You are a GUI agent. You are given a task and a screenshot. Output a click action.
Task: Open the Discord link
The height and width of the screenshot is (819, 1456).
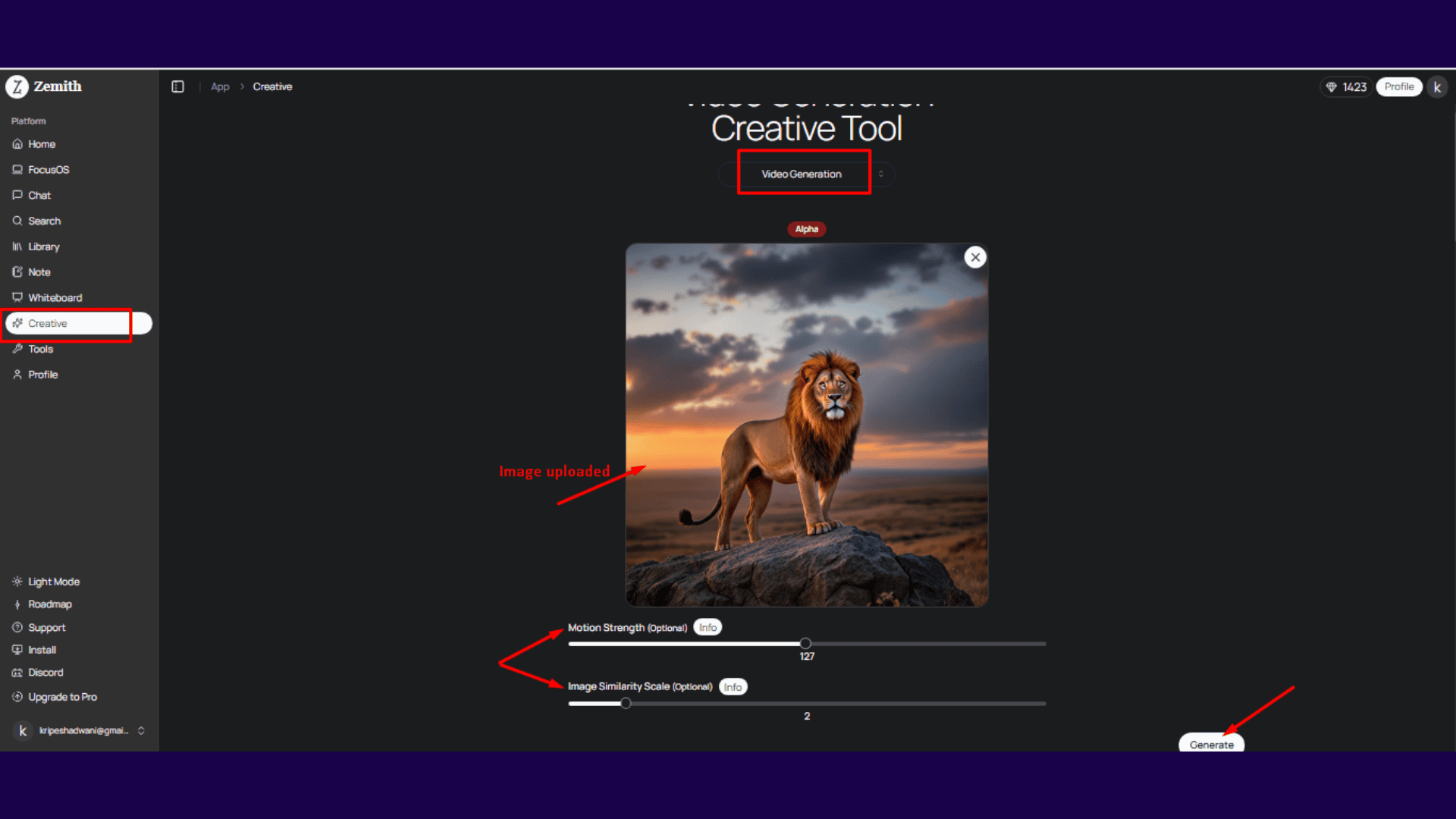[x=45, y=673]
